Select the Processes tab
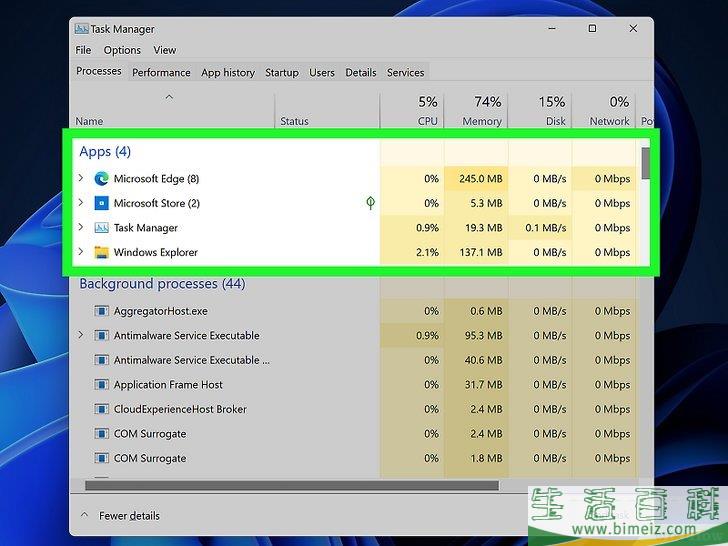Image resolution: width=728 pixels, height=546 pixels. [99, 71]
